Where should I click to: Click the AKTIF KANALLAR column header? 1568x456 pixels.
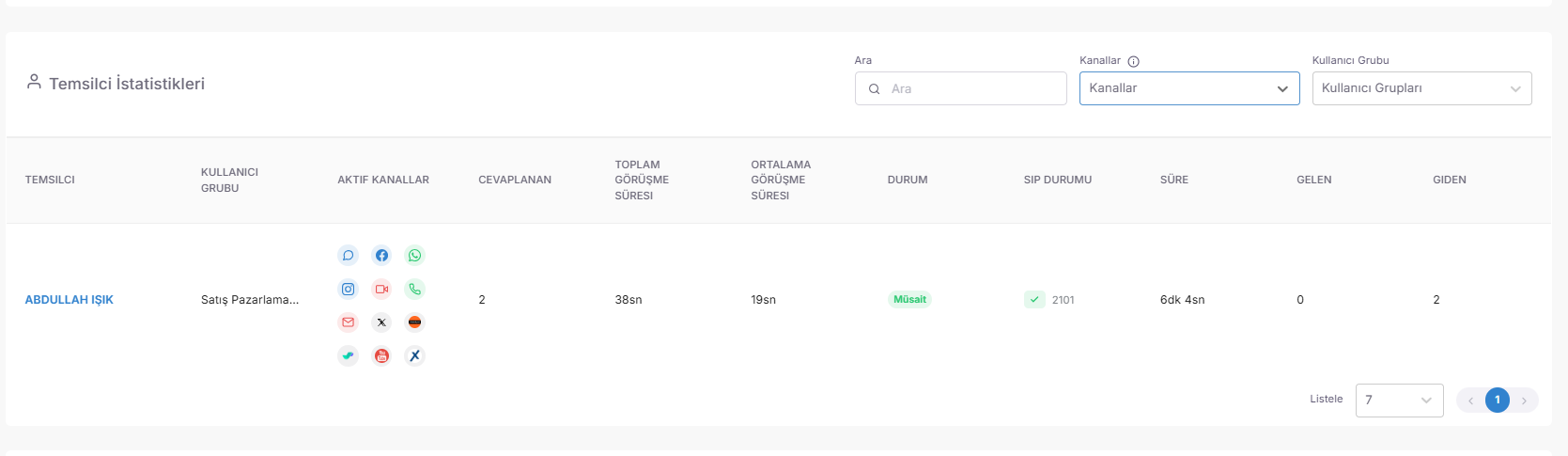[383, 180]
